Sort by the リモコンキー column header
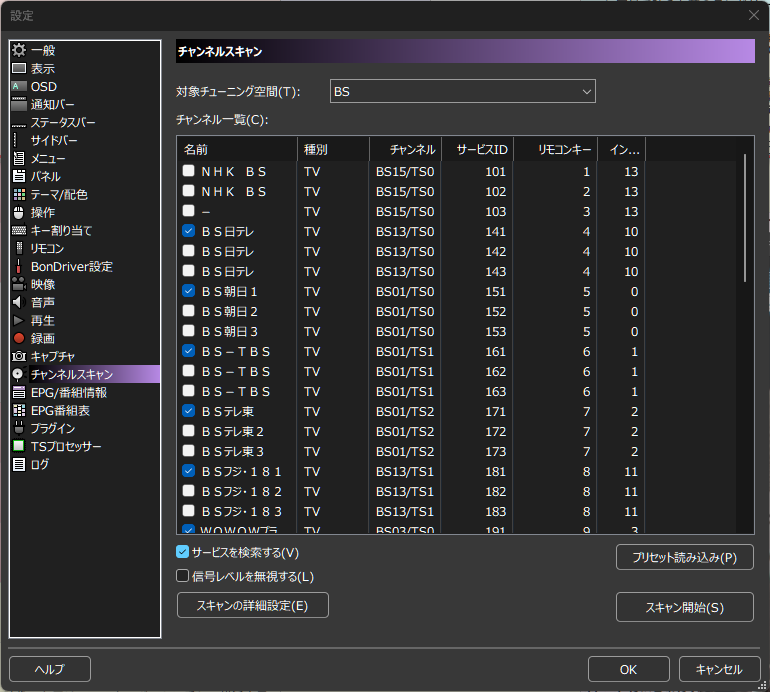The image size is (770, 692). (x=555, y=149)
